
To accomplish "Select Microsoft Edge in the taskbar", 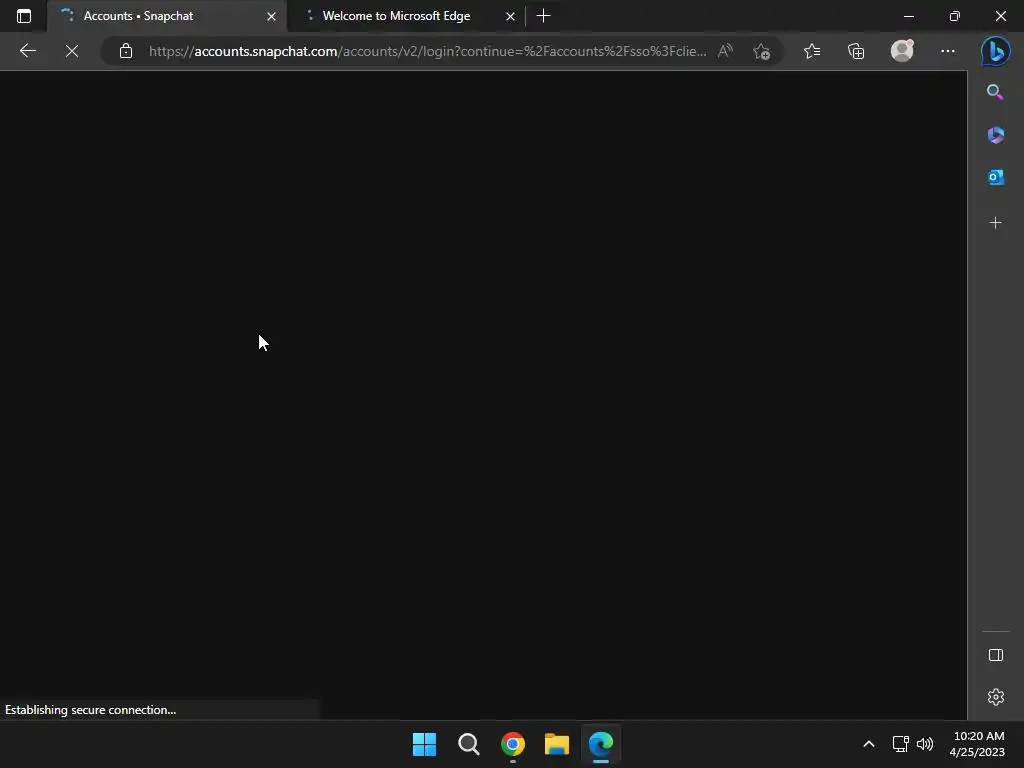I will [x=601, y=744].
